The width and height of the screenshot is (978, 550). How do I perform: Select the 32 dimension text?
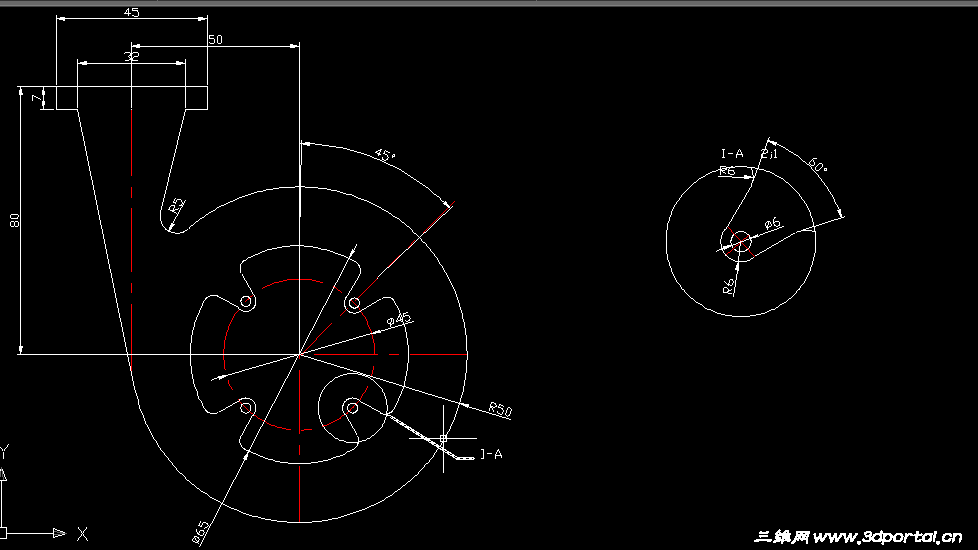132,56
